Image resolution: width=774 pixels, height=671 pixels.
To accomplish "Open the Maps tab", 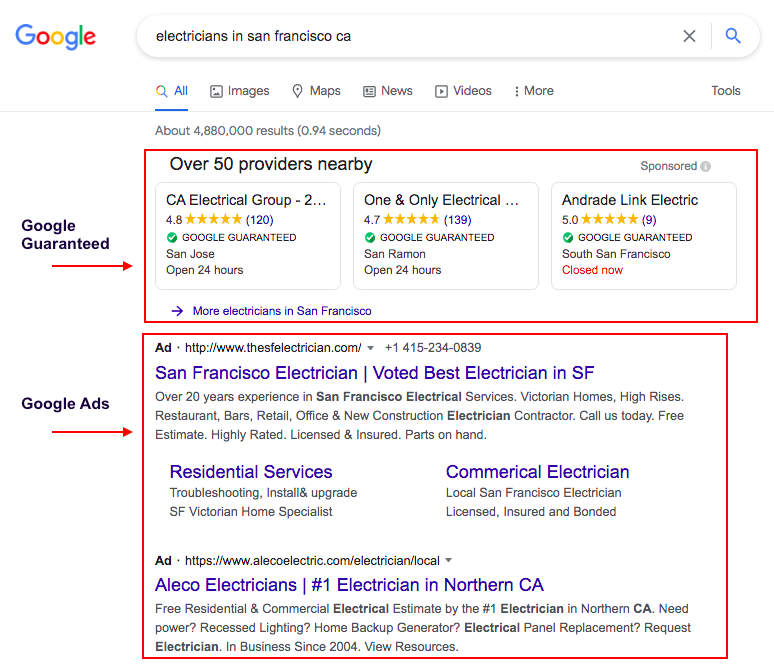I will coord(316,91).
